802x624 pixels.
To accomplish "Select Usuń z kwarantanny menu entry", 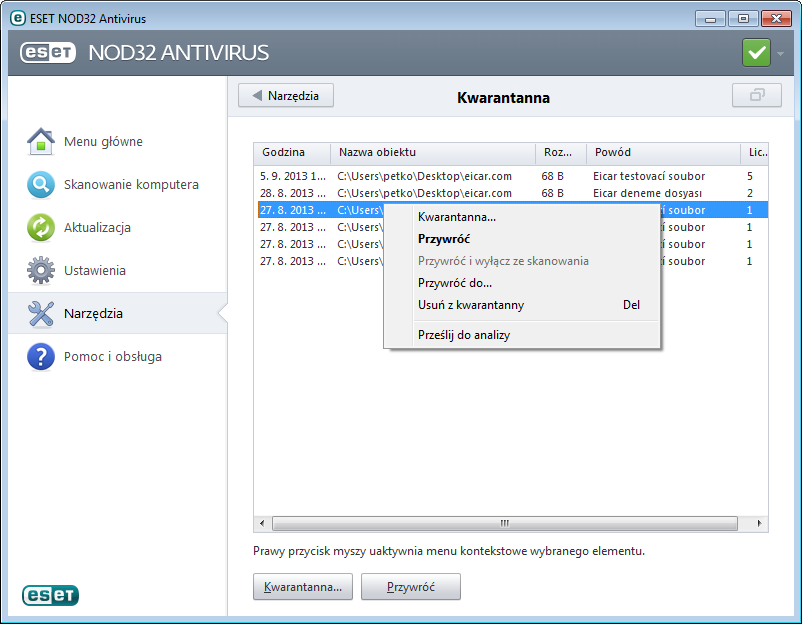I will tap(522, 305).
